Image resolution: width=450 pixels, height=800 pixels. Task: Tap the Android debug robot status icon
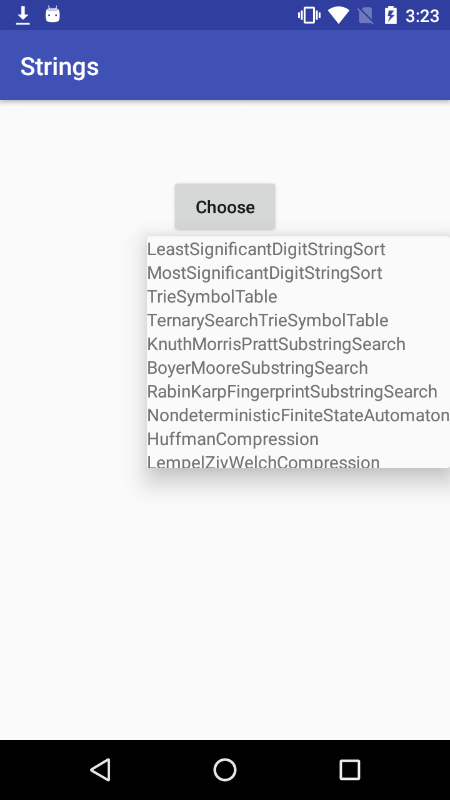[53, 14]
